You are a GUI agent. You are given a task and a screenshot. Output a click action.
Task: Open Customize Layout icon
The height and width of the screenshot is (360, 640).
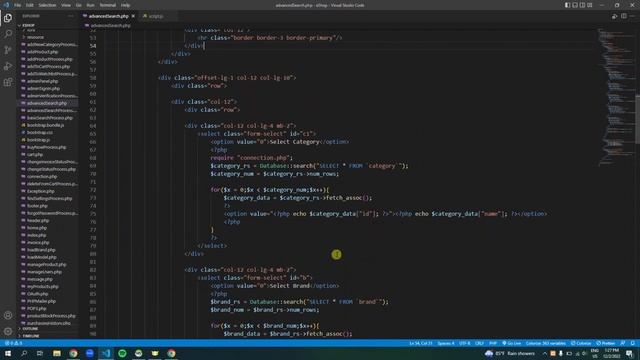coord(589,5)
